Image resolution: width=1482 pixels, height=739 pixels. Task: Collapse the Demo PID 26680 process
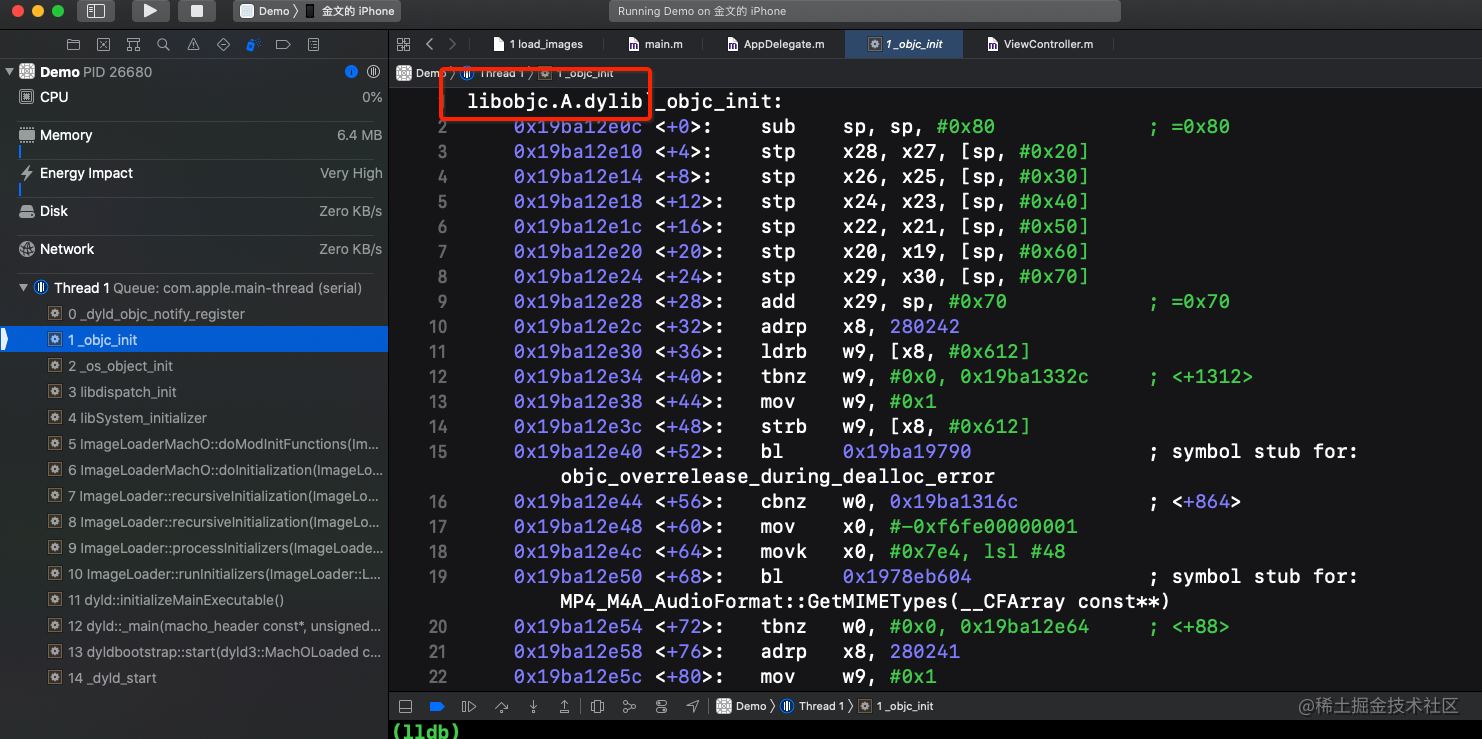pos(10,72)
